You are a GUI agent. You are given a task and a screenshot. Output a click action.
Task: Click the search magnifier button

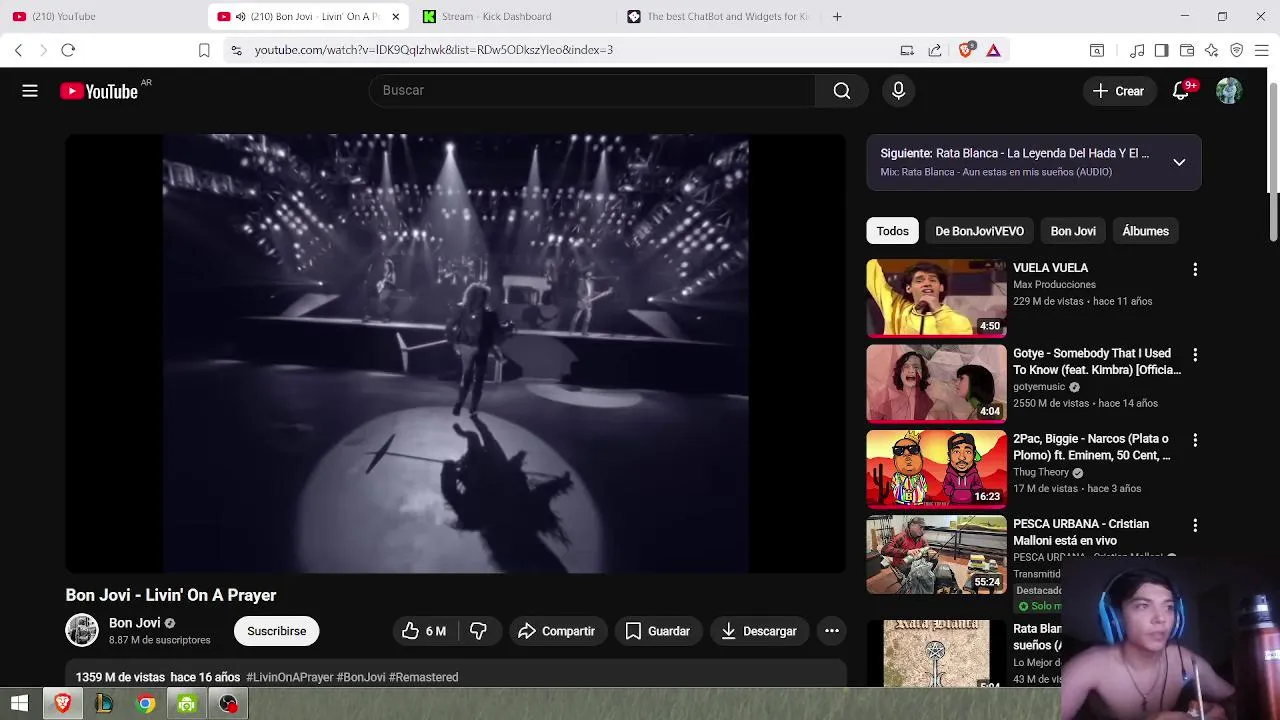tap(842, 91)
